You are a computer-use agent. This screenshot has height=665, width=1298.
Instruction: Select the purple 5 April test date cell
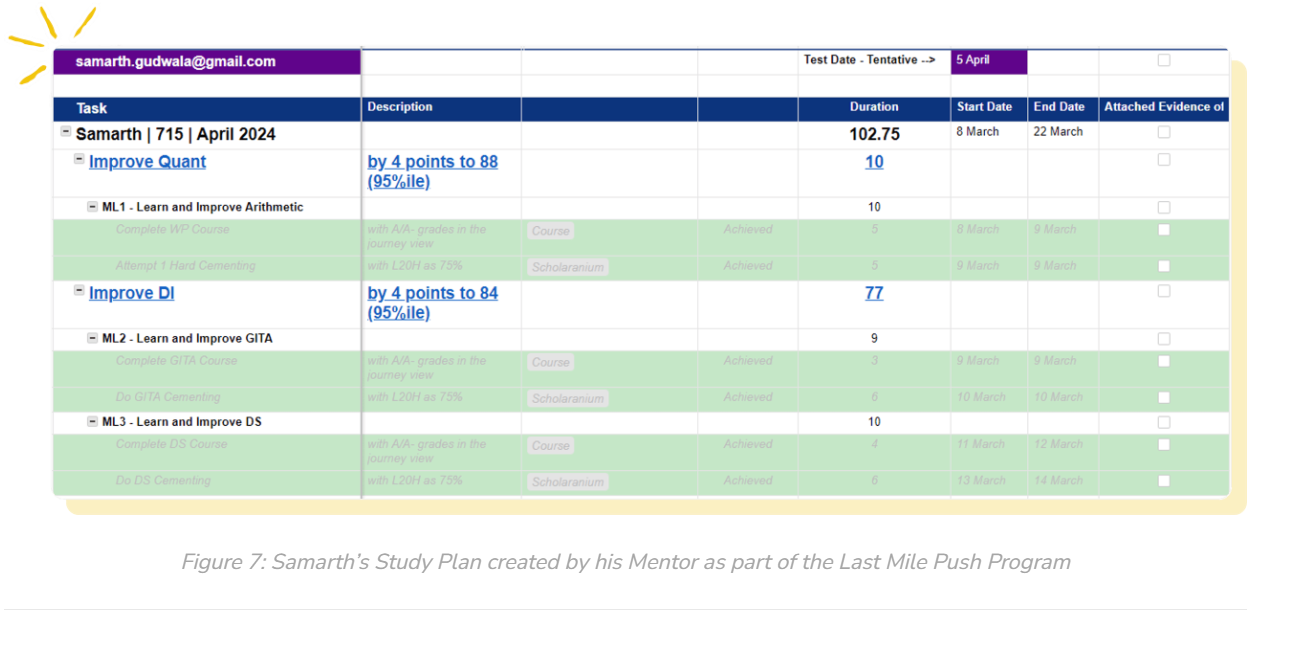pos(988,60)
